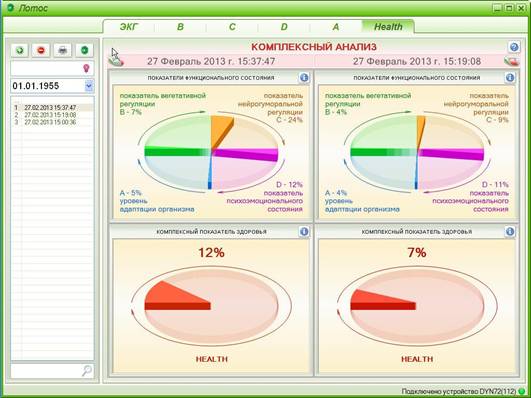The width and height of the screenshot is (531, 398).
Task: Click the left pie chart of functional state
Action: coord(211,152)
